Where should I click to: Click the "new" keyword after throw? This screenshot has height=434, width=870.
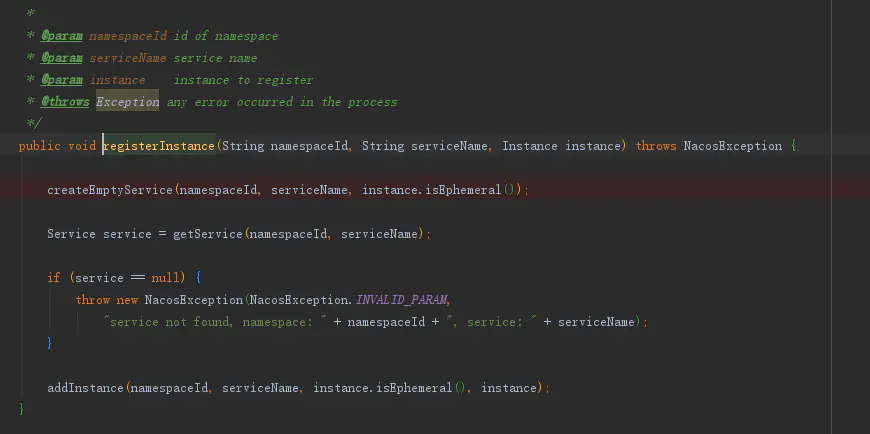point(127,300)
